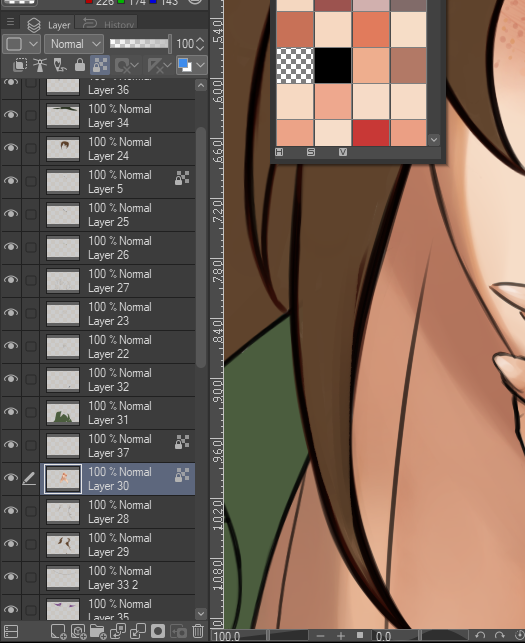Image resolution: width=525 pixels, height=643 pixels.
Task: Click the Layer 31 green thumbnail
Action: tap(63, 413)
